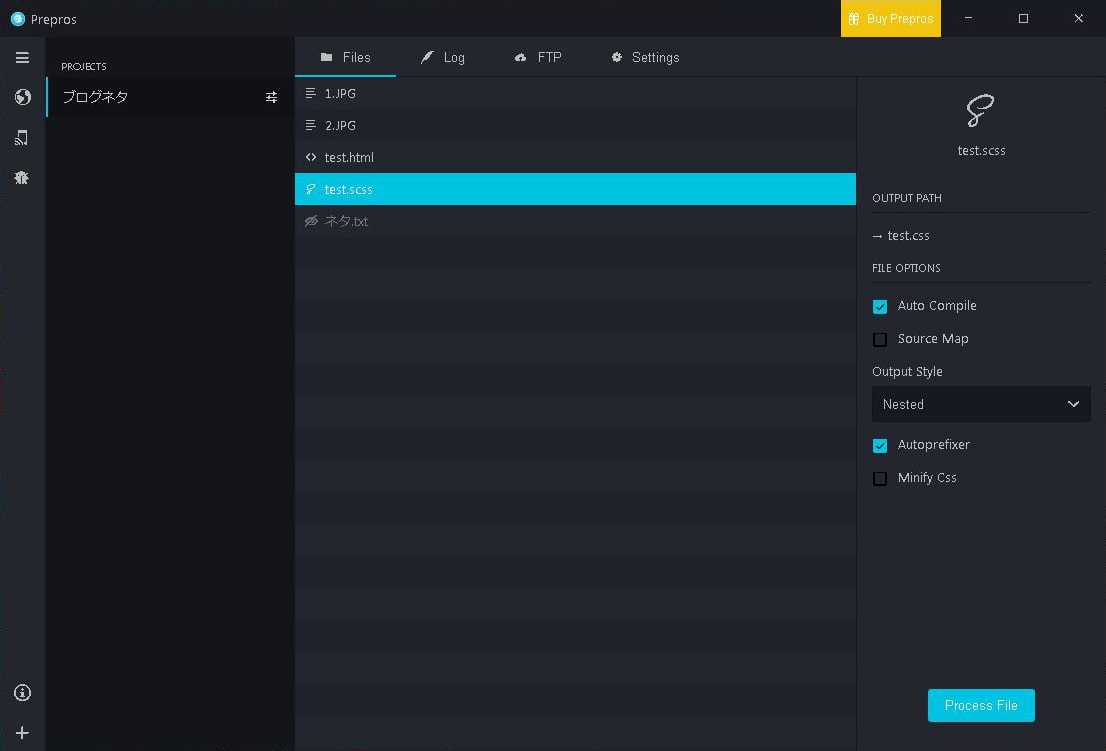Add a new project with plus icon

pyautogui.click(x=22, y=733)
